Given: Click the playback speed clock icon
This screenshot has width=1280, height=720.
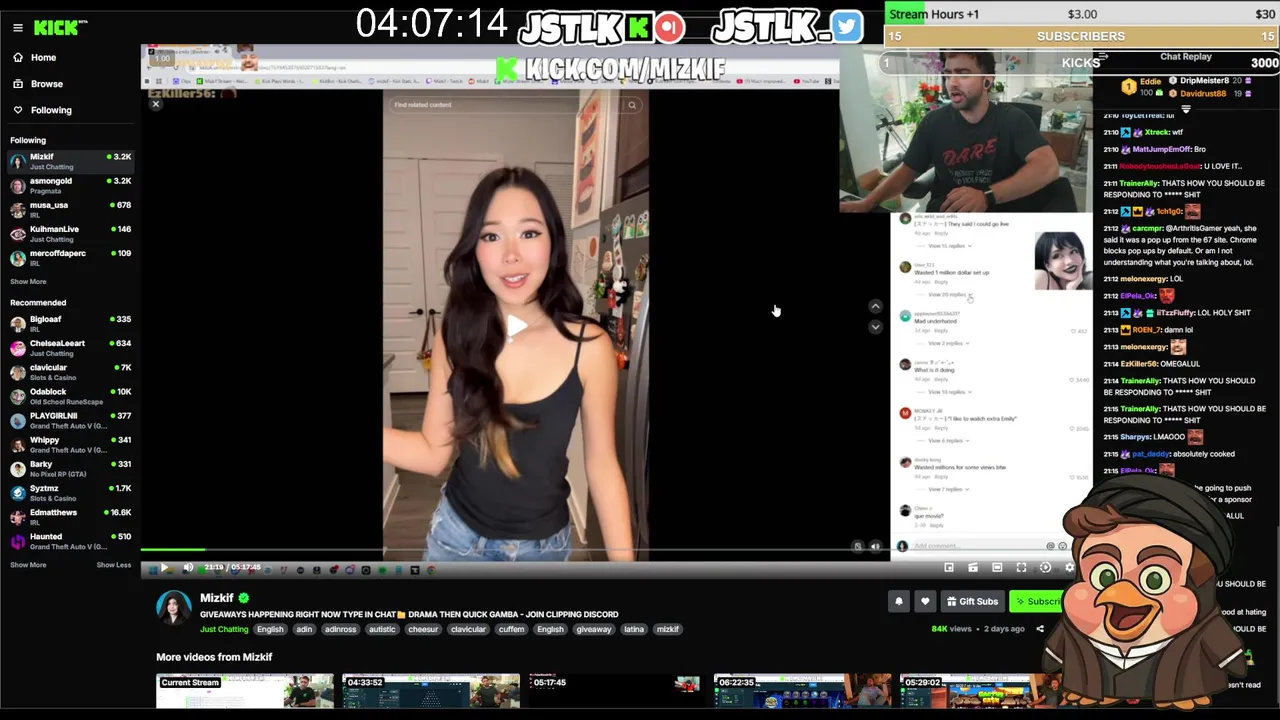Looking at the screenshot, I should (x=1045, y=568).
